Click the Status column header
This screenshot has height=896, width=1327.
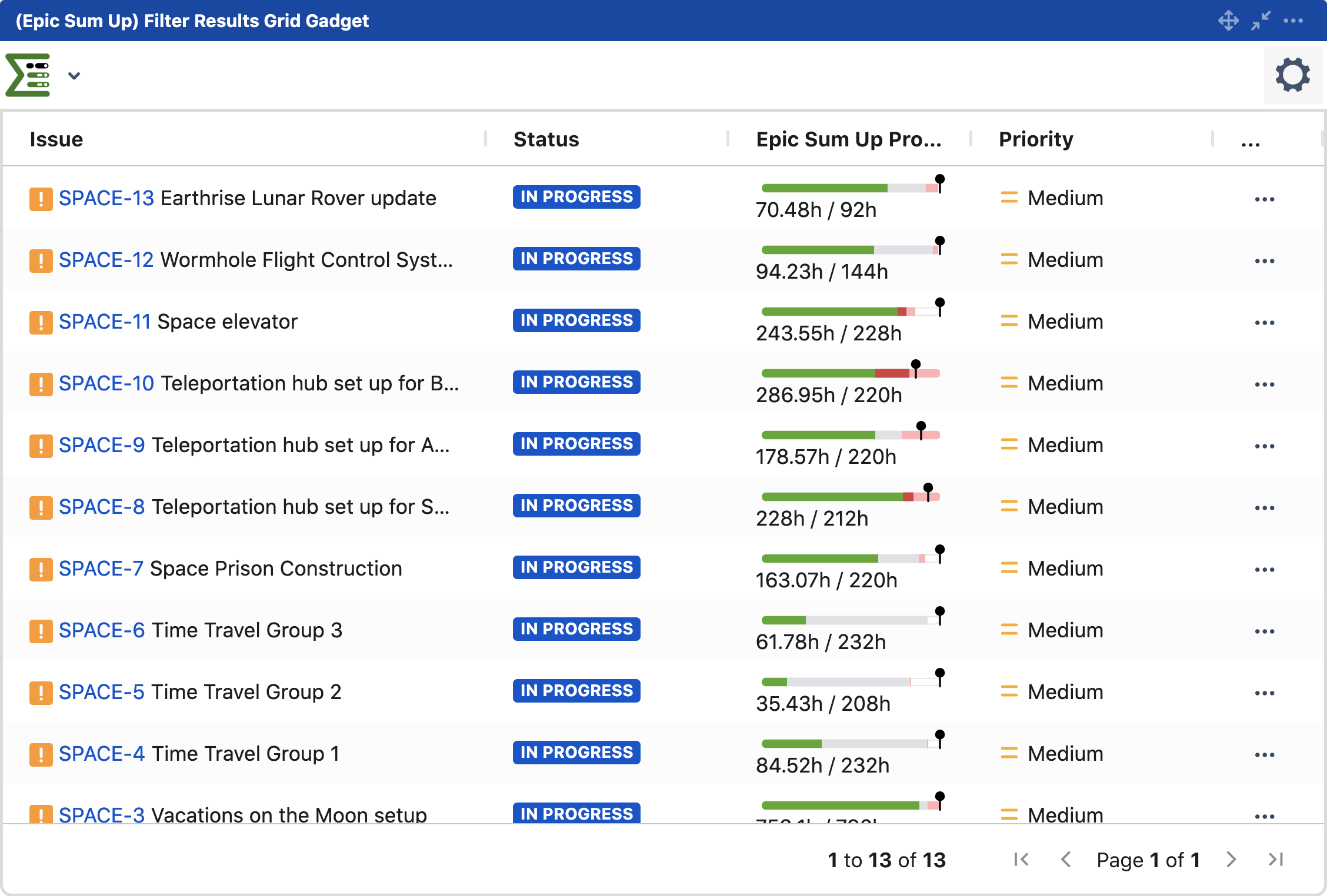pyautogui.click(x=546, y=139)
